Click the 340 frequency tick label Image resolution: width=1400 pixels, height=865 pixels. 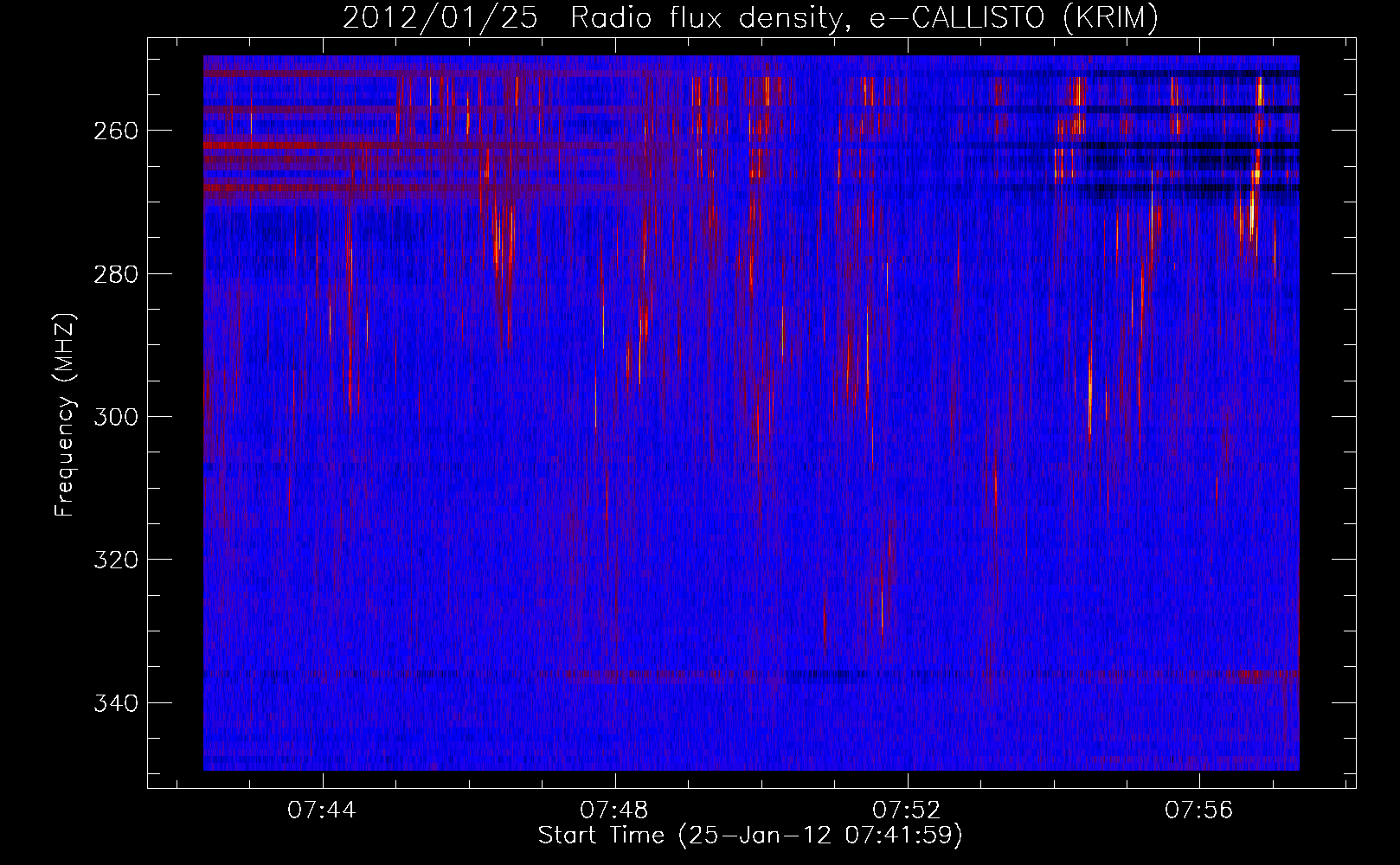116,703
